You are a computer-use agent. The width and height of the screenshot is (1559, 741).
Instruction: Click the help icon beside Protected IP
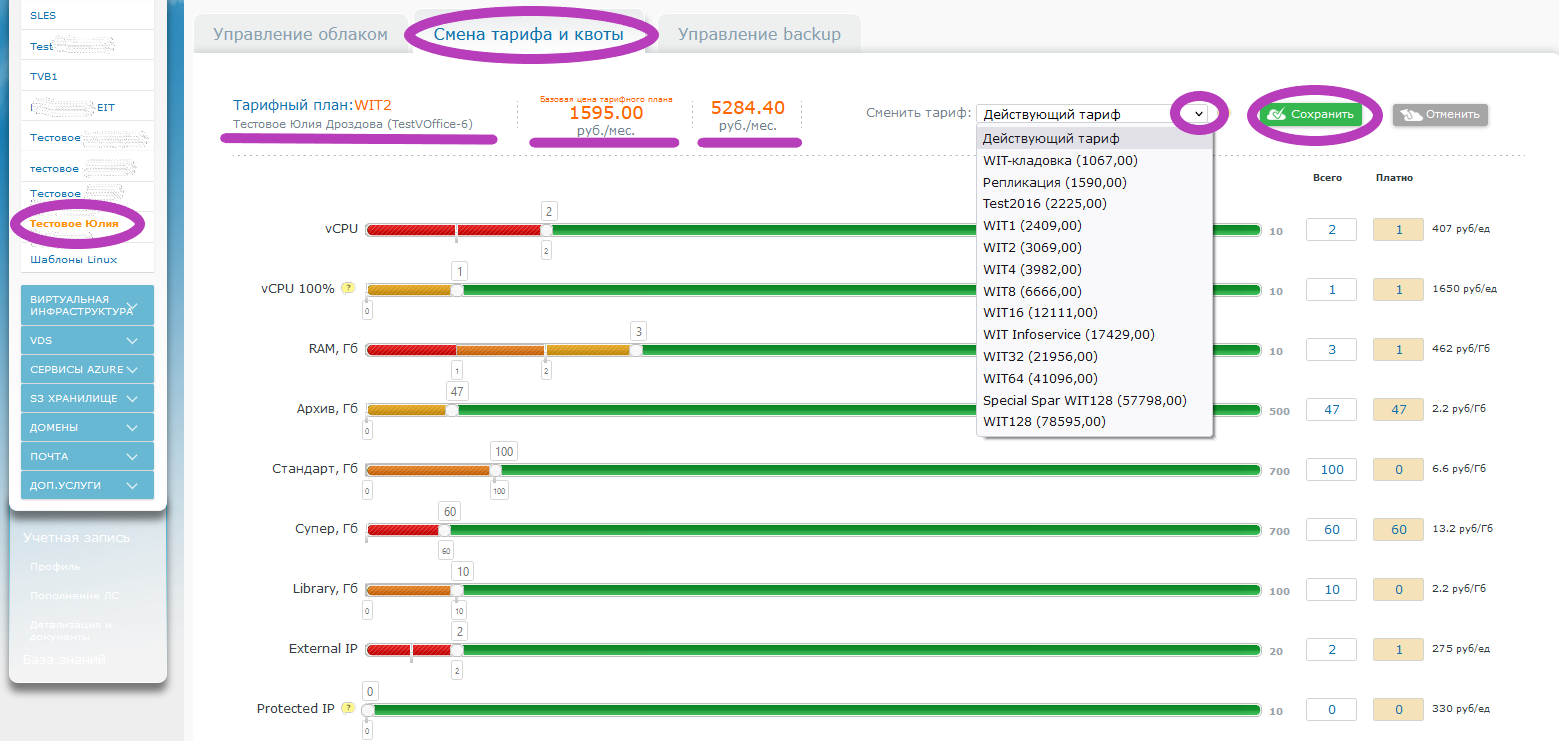coord(348,708)
